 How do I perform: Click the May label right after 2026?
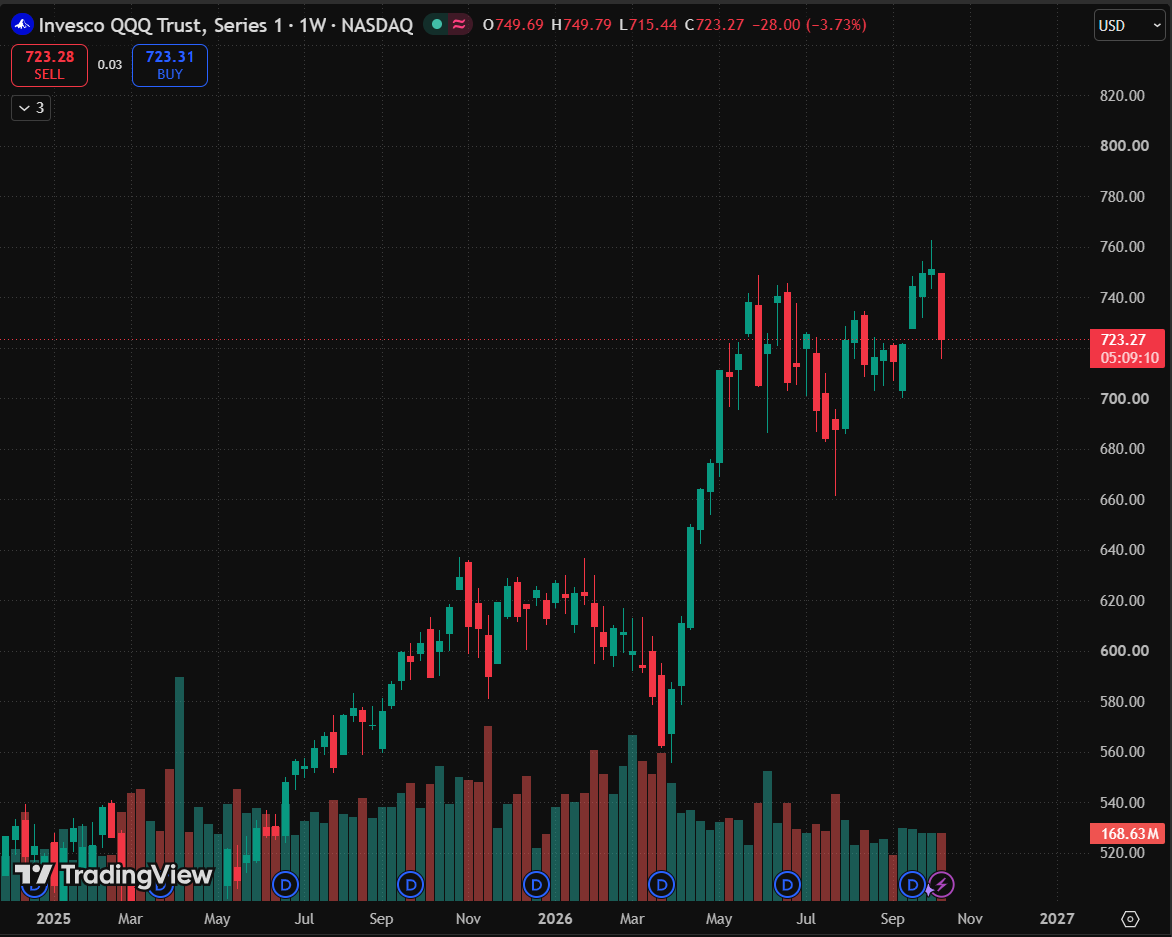(x=718, y=918)
